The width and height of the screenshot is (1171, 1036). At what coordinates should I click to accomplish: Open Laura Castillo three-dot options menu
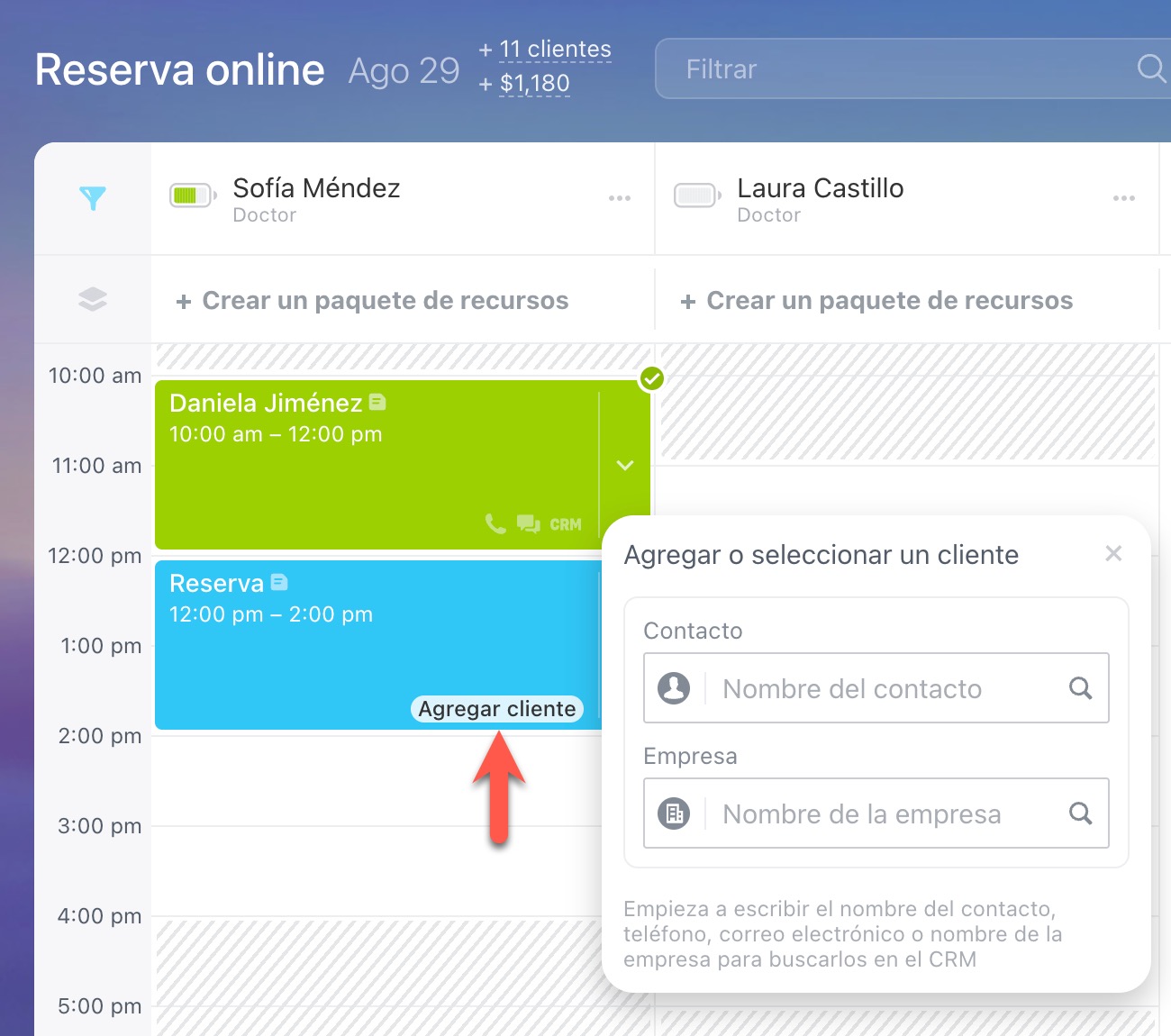pyautogui.click(x=1124, y=198)
